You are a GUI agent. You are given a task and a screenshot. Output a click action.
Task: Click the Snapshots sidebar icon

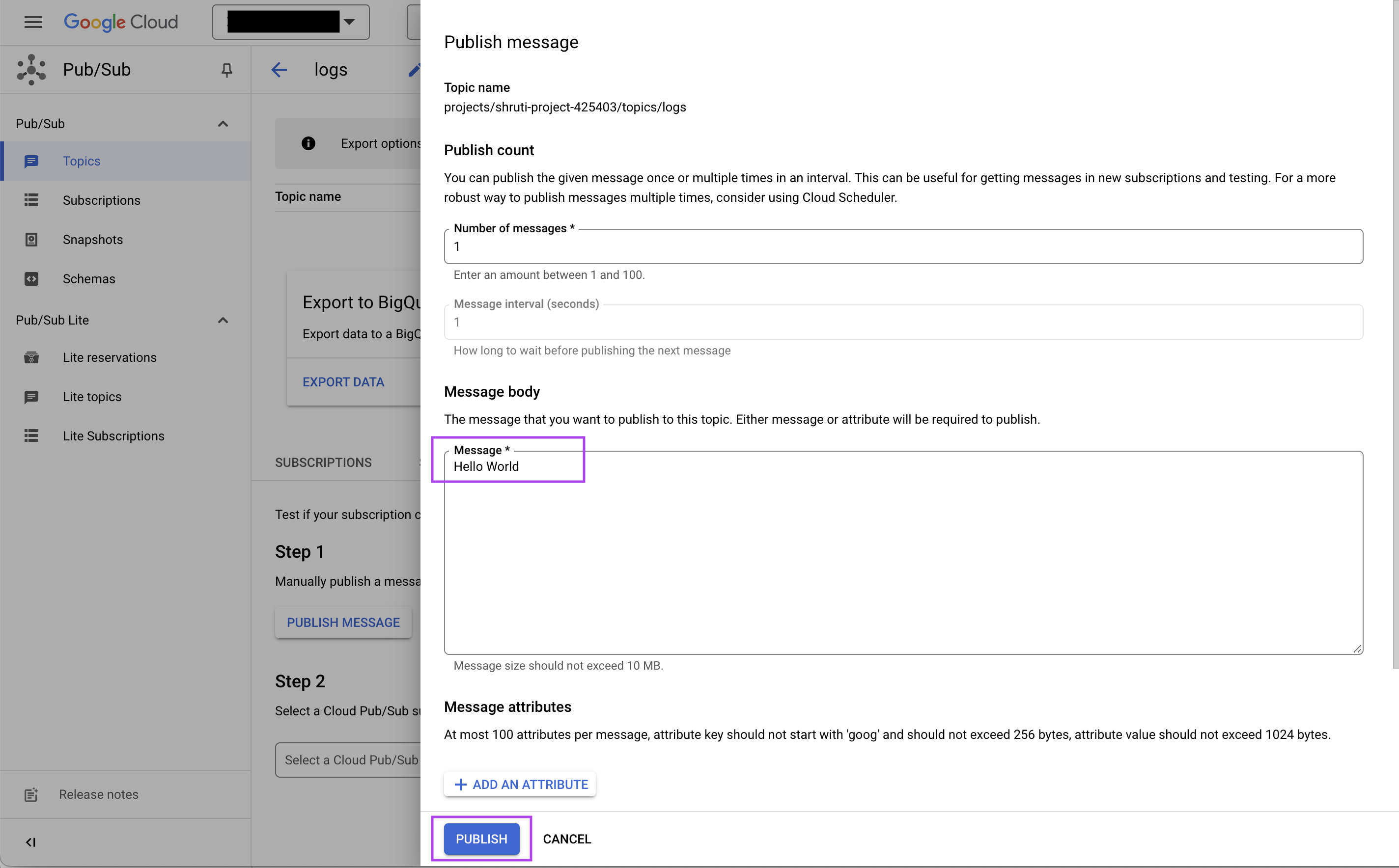[31, 240]
